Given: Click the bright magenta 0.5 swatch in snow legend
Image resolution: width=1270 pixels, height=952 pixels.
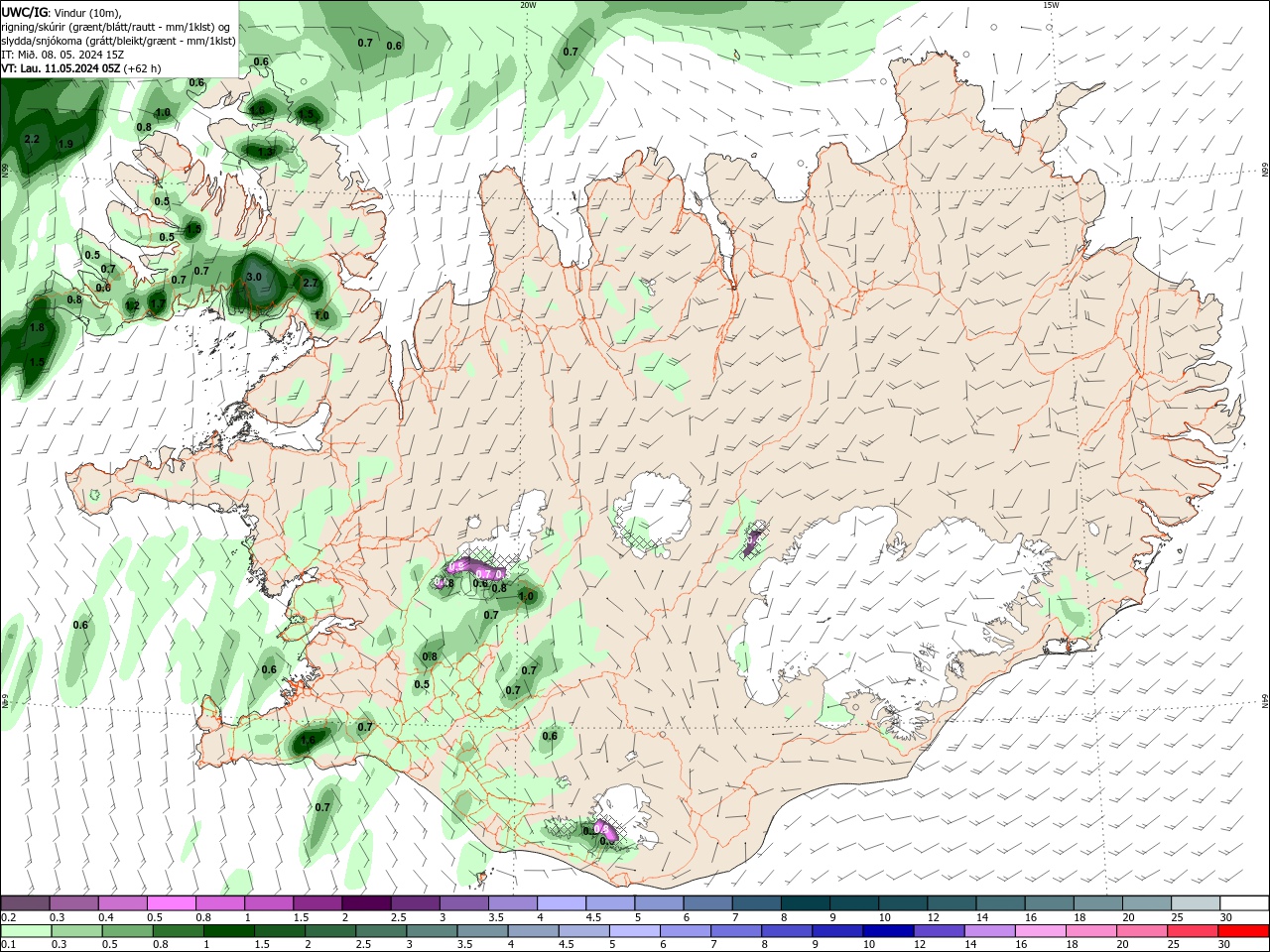Looking at the screenshot, I should pyautogui.click(x=172, y=903).
